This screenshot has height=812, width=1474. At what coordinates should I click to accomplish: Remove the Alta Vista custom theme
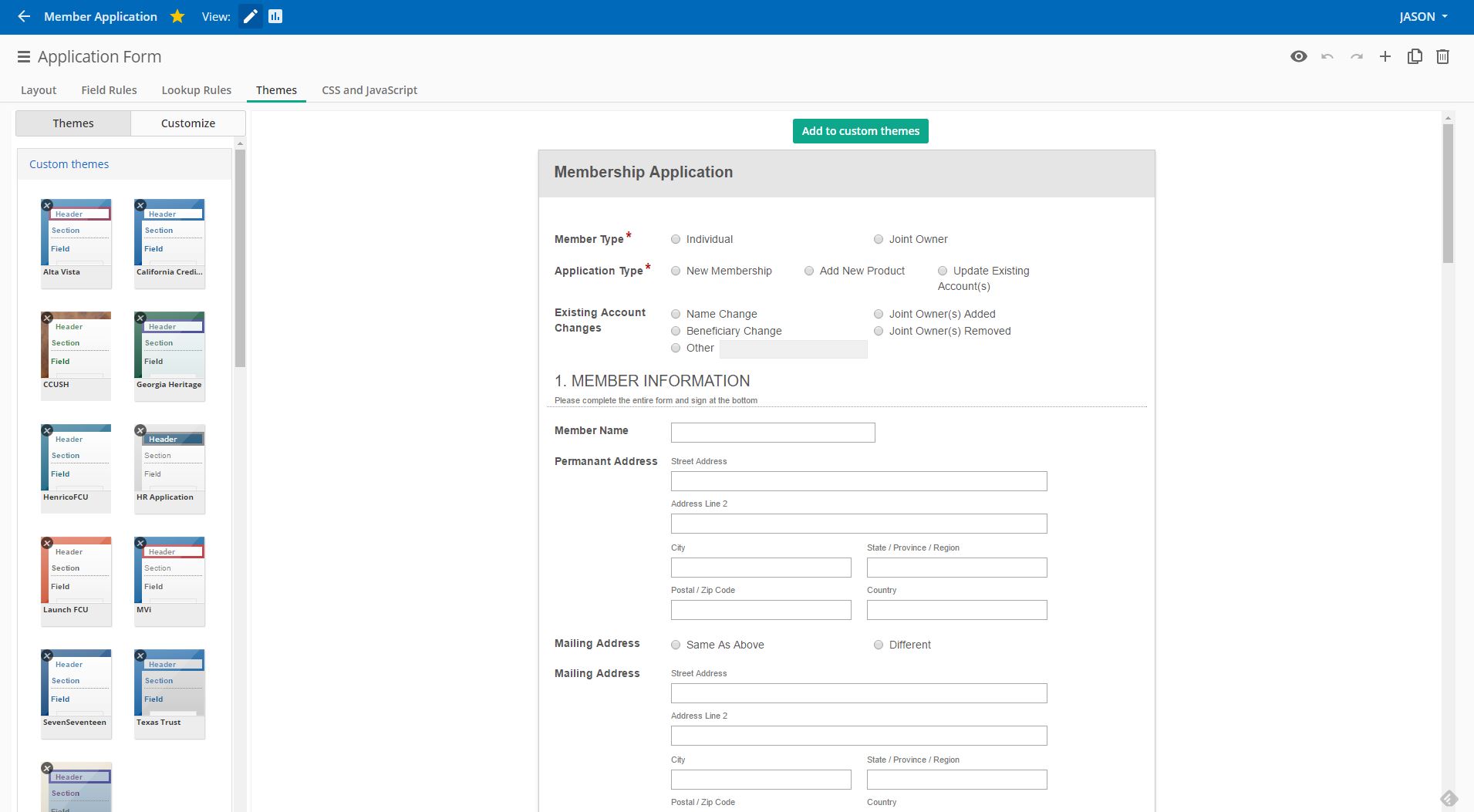47,205
